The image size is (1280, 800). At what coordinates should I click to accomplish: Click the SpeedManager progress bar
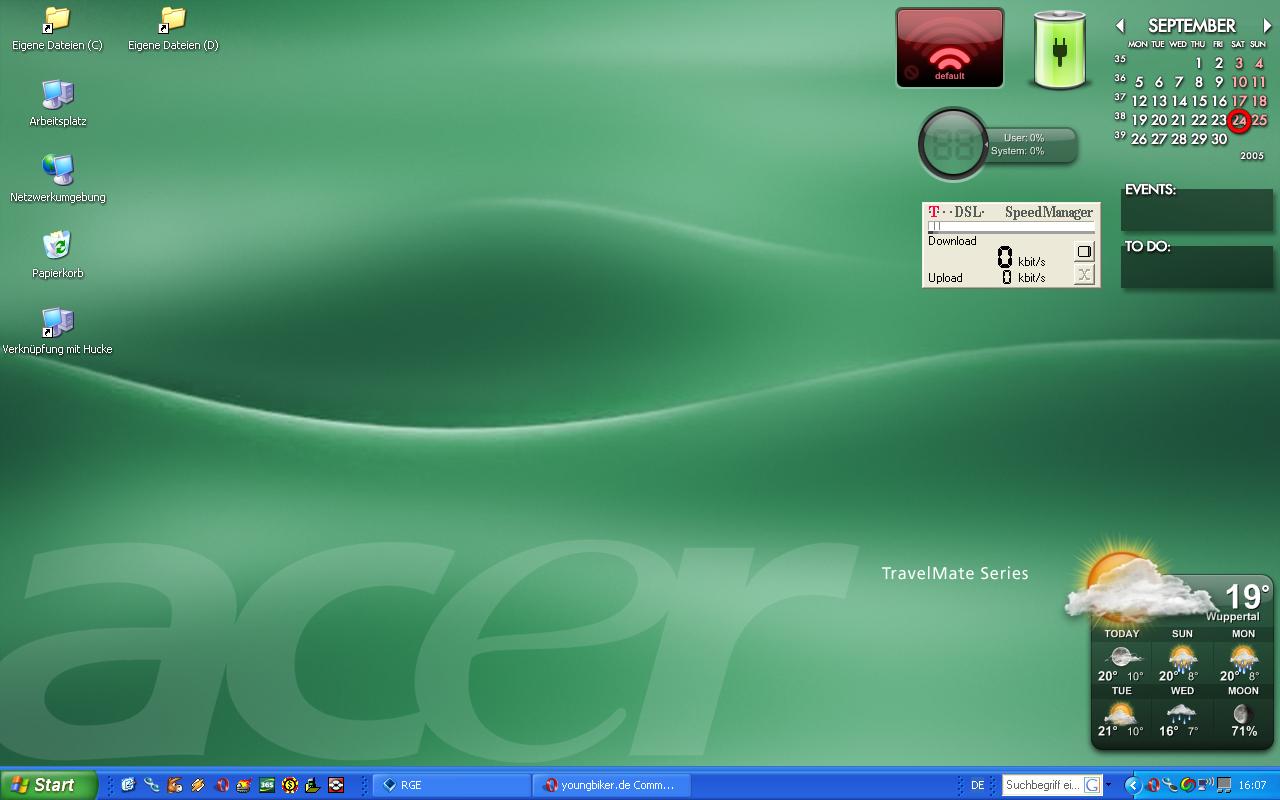[1011, 227]
